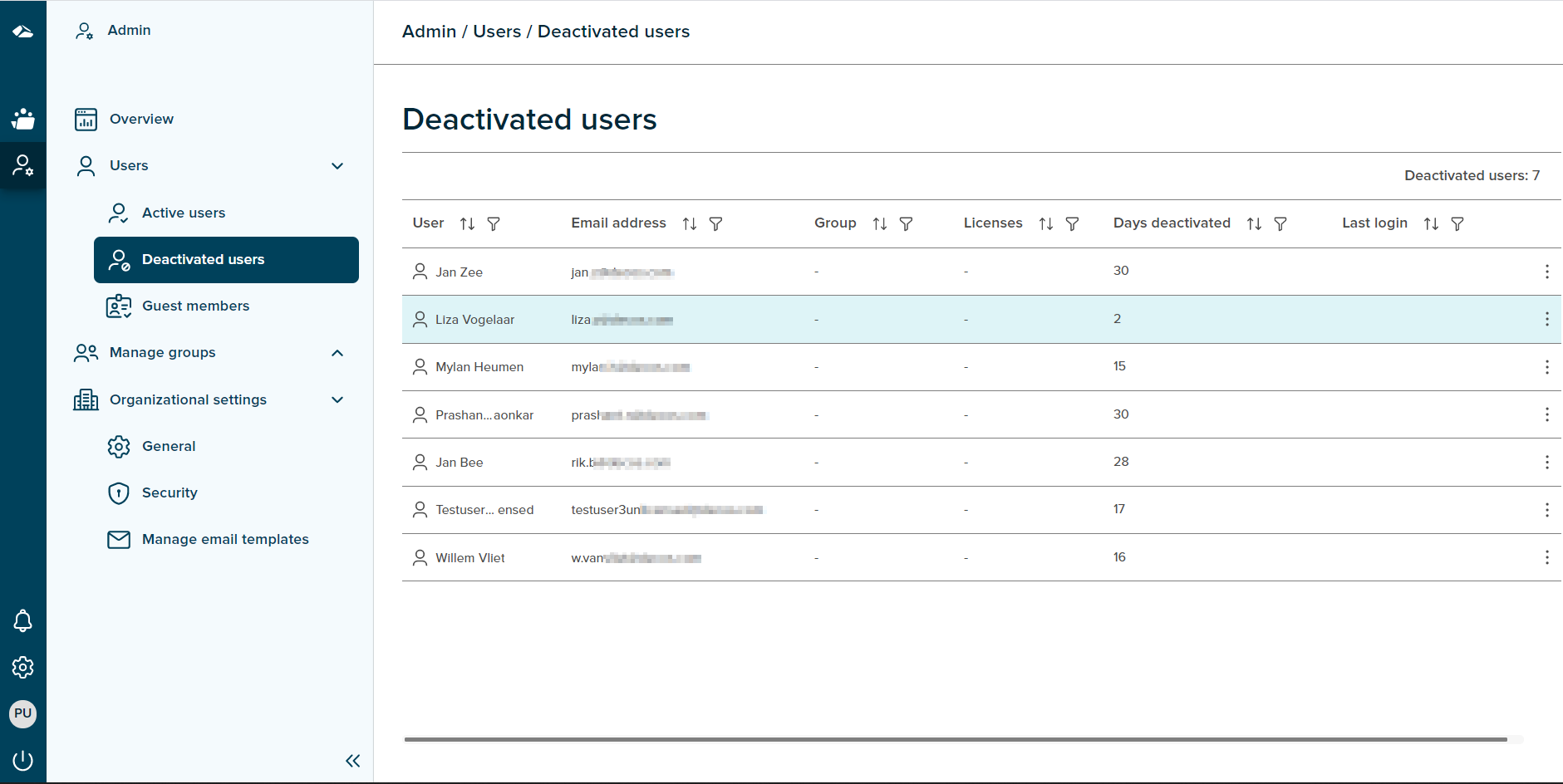
Task: Filter the User column
Action: [494, 223]
